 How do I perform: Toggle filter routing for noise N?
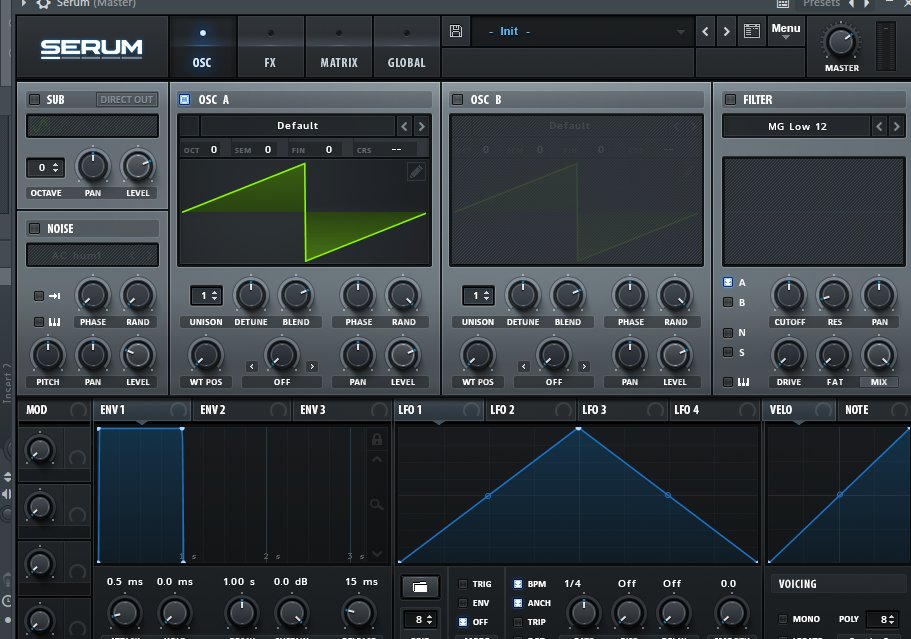click(x=728, y=333)
